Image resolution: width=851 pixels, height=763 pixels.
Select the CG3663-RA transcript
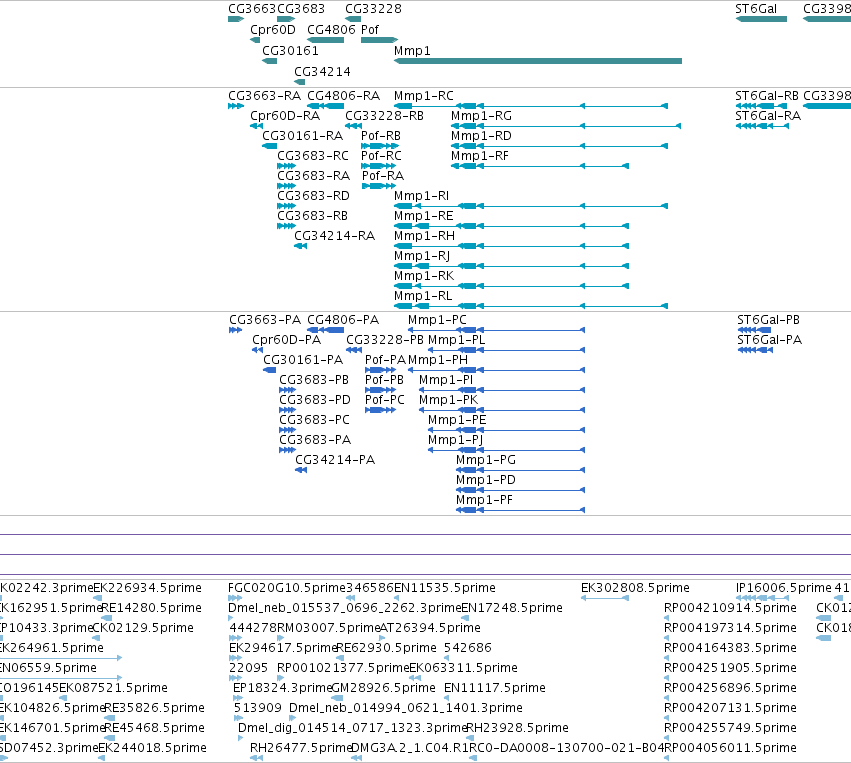(236, 106)
